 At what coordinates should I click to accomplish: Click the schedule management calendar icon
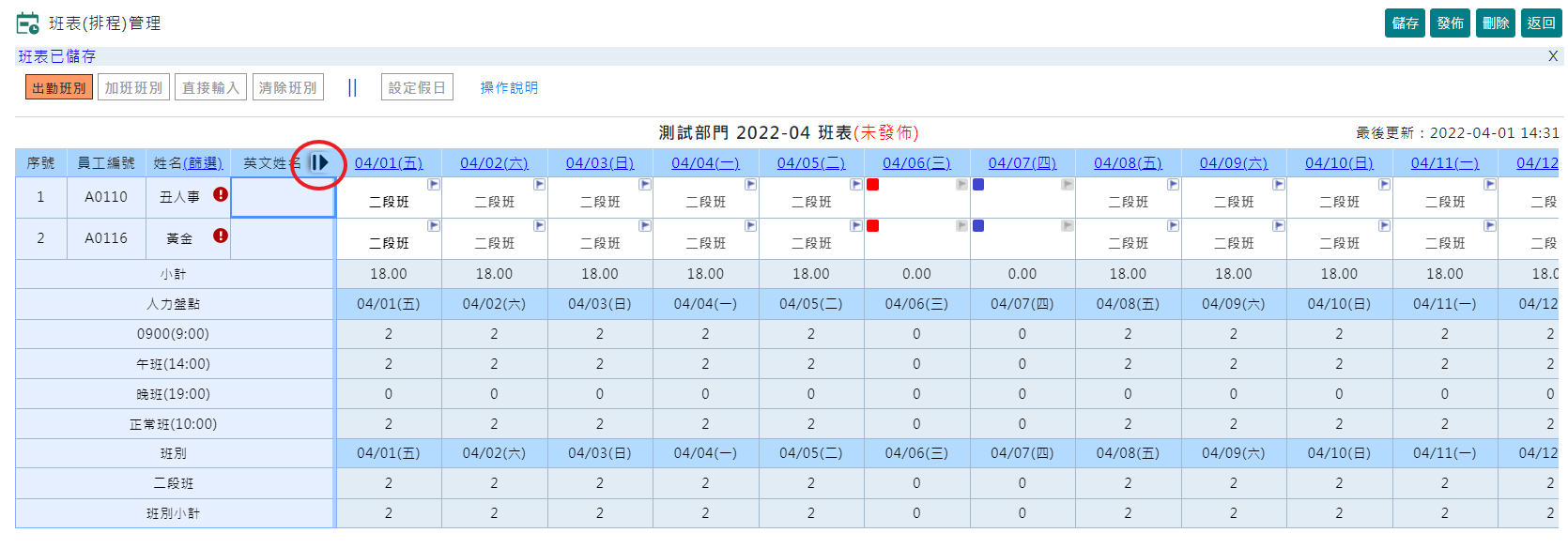pos(28,23)
